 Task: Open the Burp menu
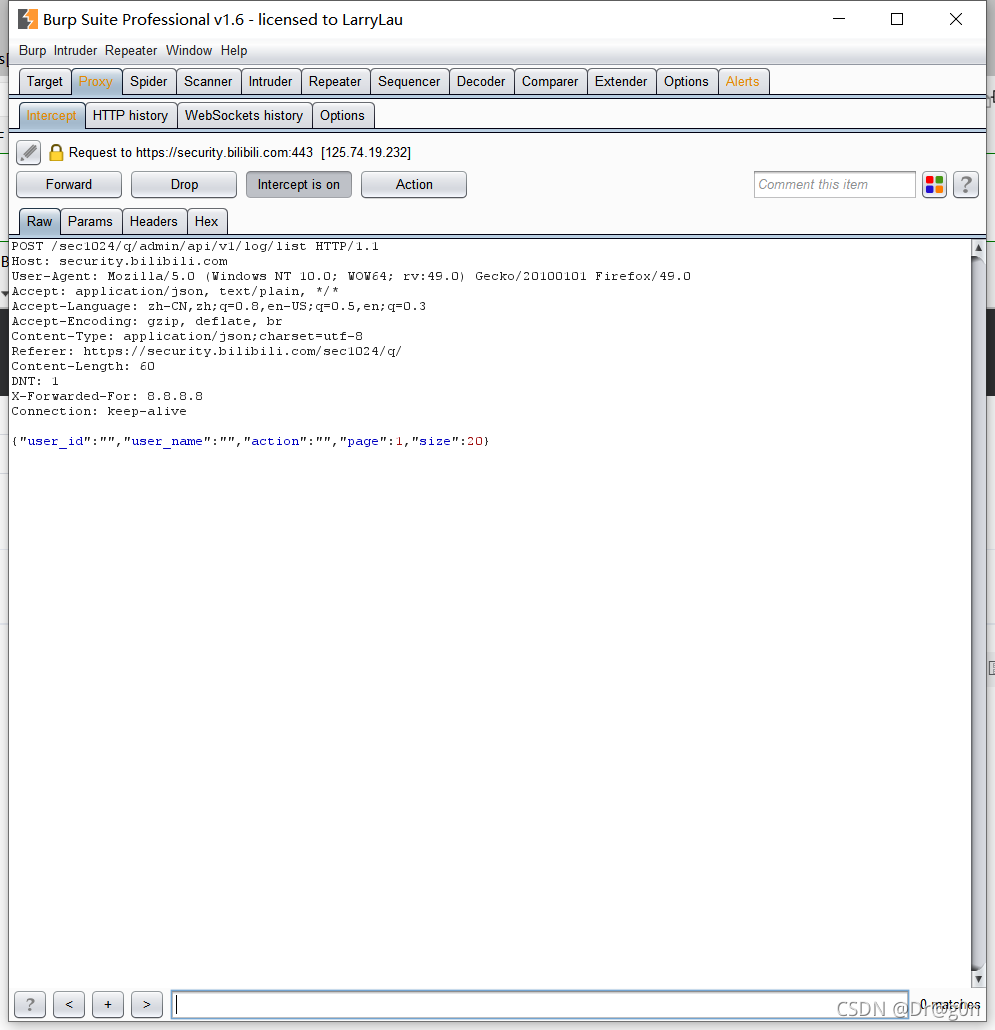tap(32, 51)
